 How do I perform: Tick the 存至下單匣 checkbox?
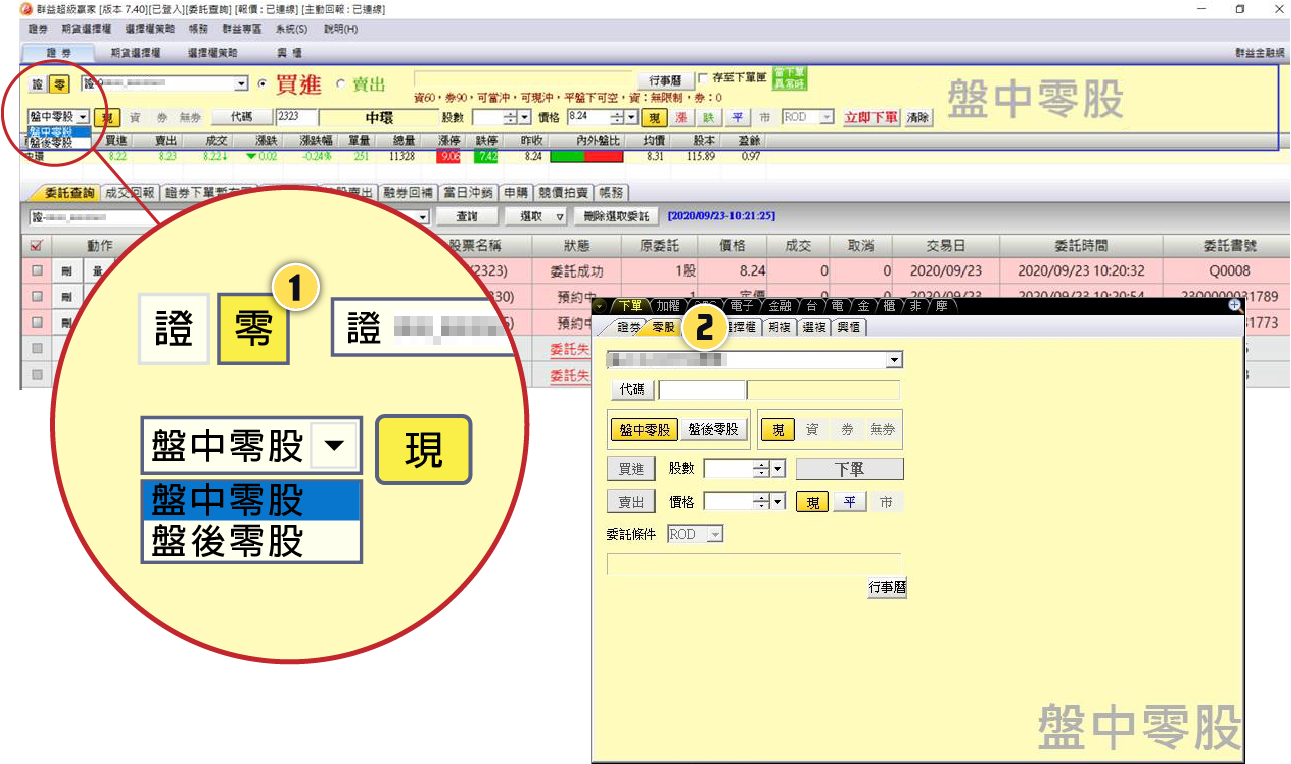(x=703, y=77)
